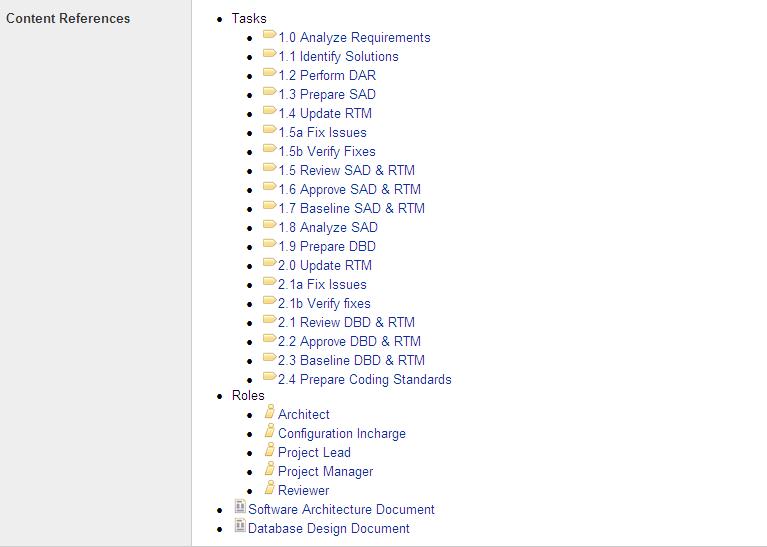Screen dimensions: 767x547
Task: Click task icon beside 2.4 Prepare Coding Standards
Action: [x=270, y=376]
